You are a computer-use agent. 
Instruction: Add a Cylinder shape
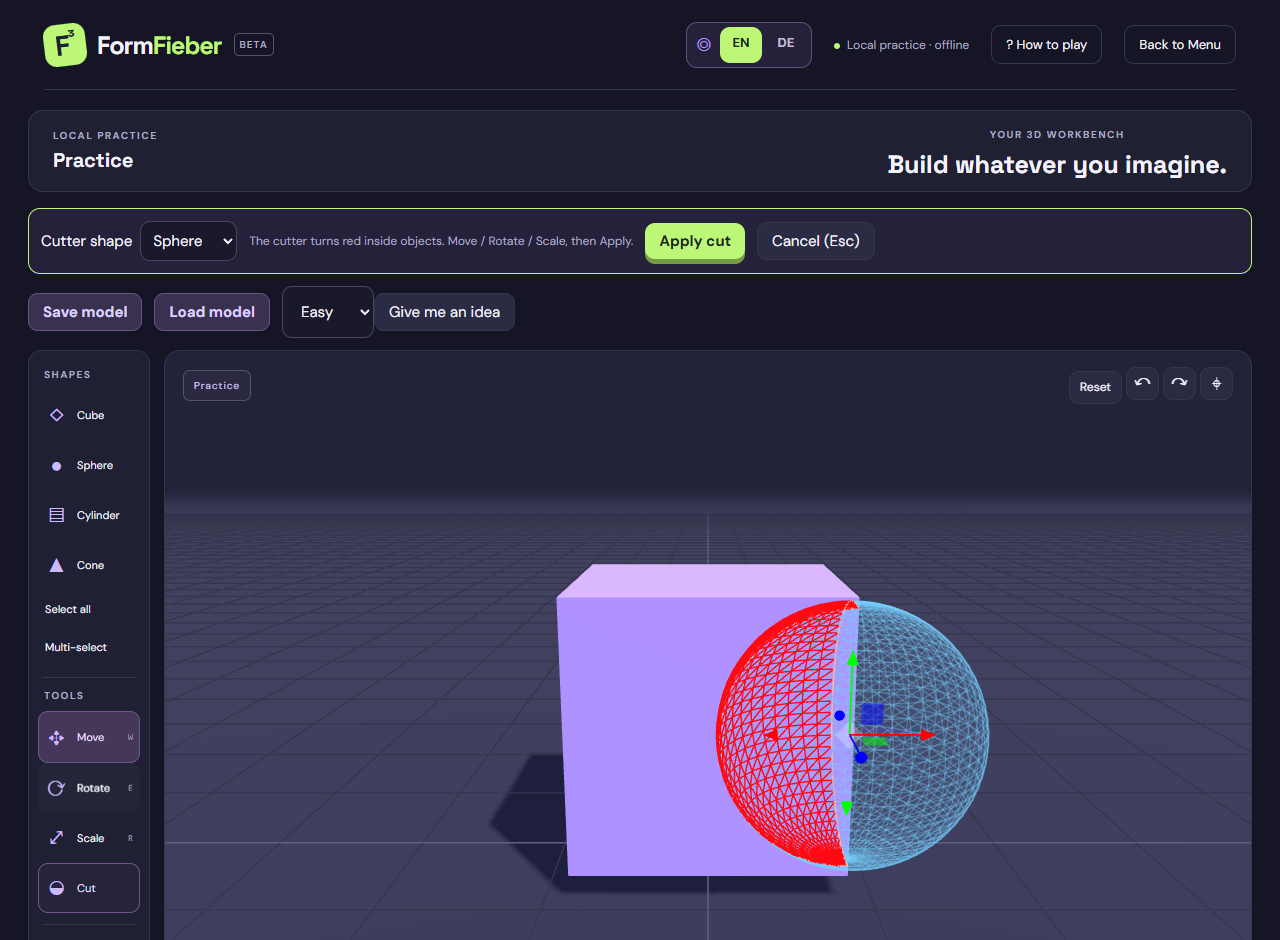tap(89, 515)
